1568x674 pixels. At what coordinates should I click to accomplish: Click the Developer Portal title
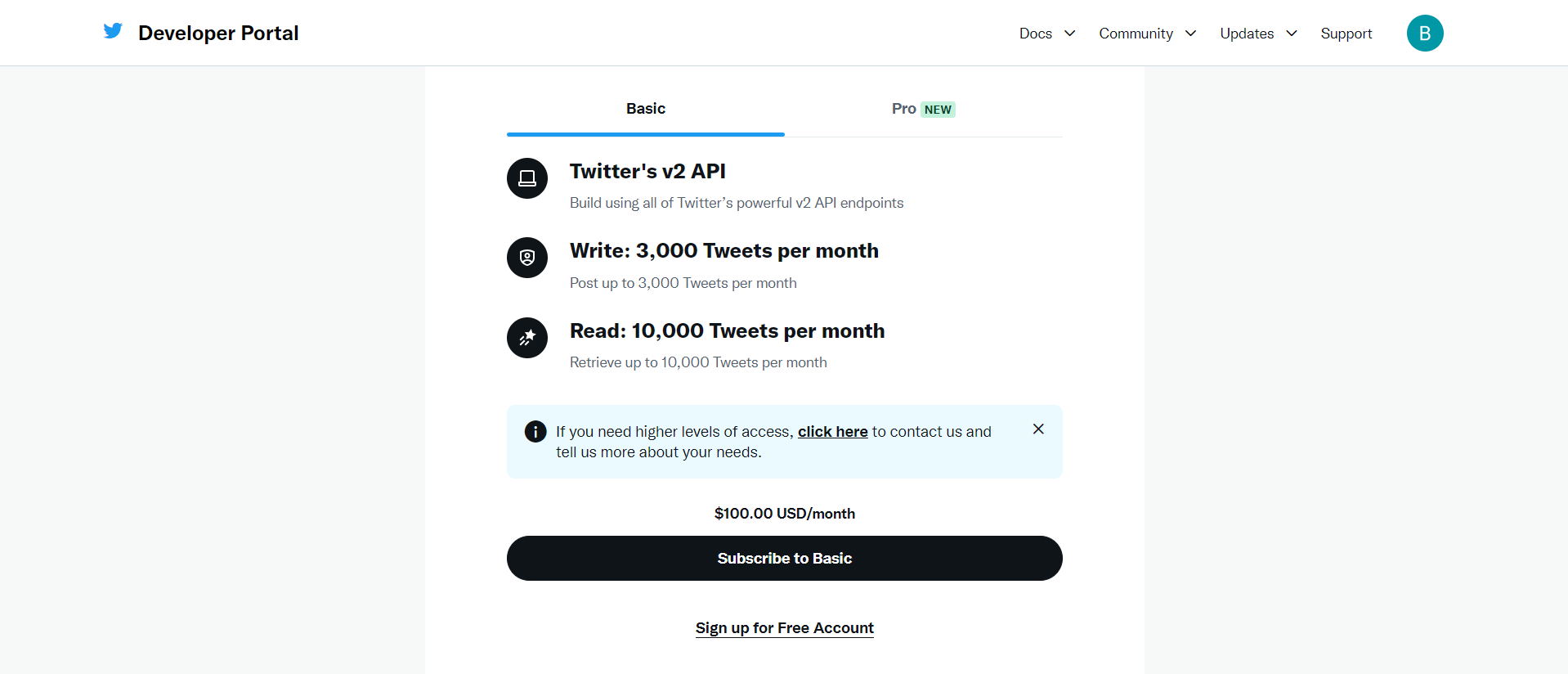218,34
